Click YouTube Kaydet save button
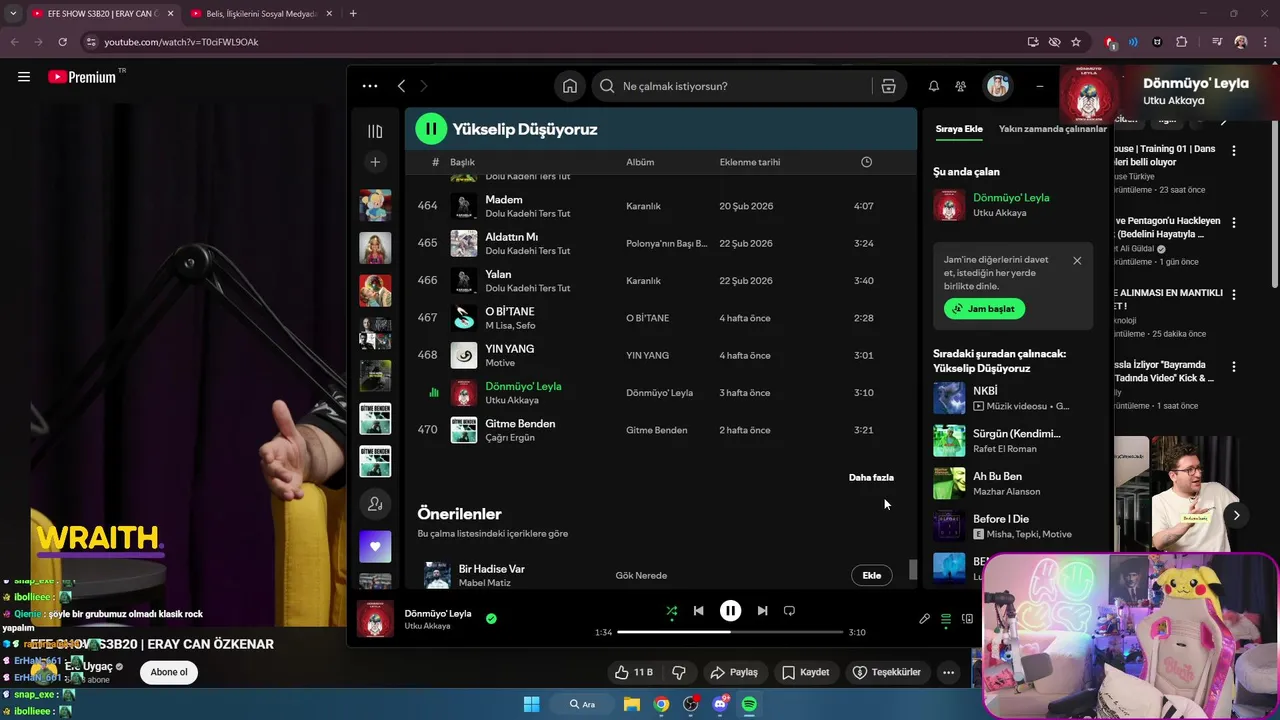The width and height of the screenshot is (1280, 720). tap(806, 672)
